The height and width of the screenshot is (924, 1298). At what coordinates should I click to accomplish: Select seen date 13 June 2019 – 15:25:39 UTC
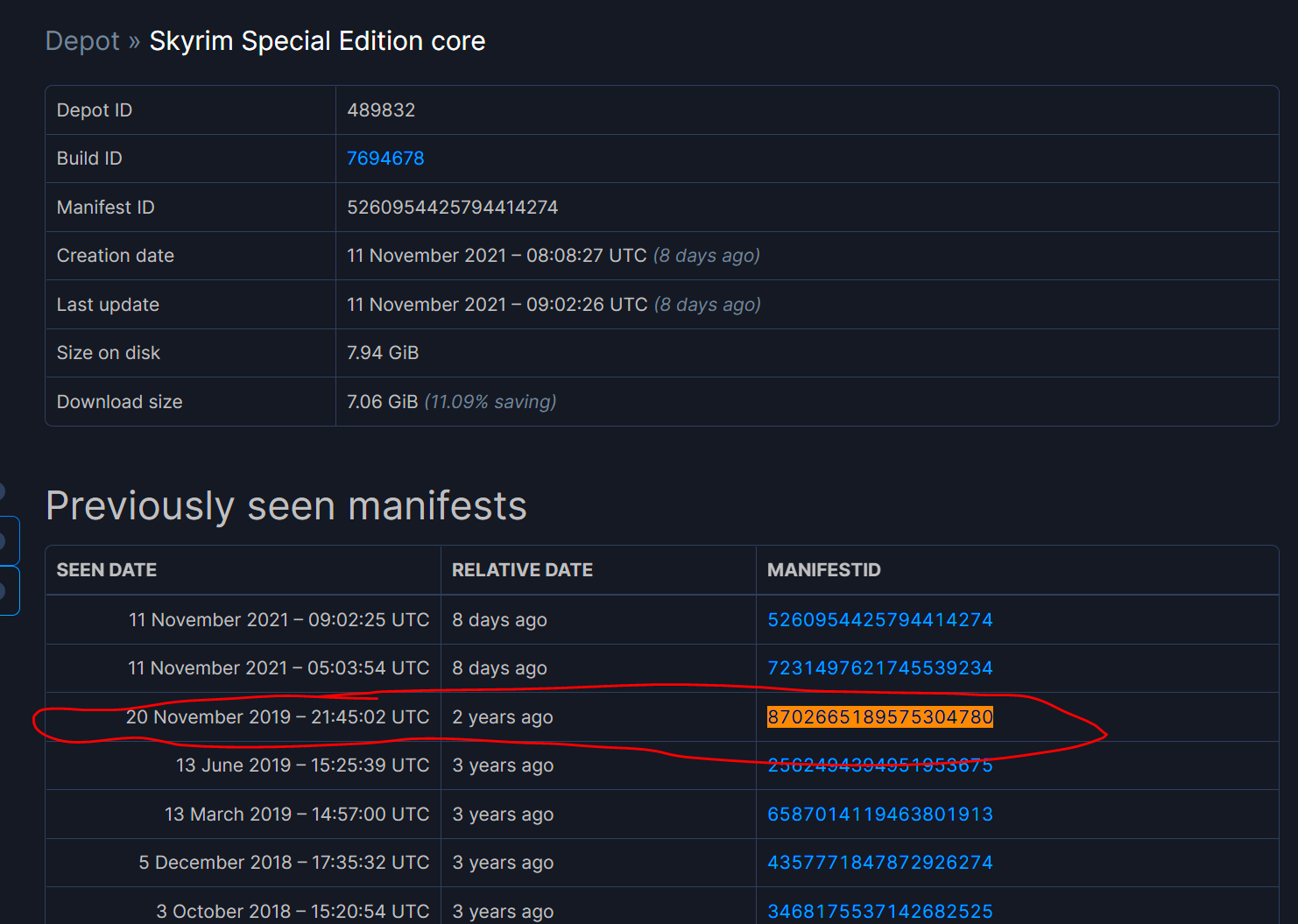[x=302, y=765]
